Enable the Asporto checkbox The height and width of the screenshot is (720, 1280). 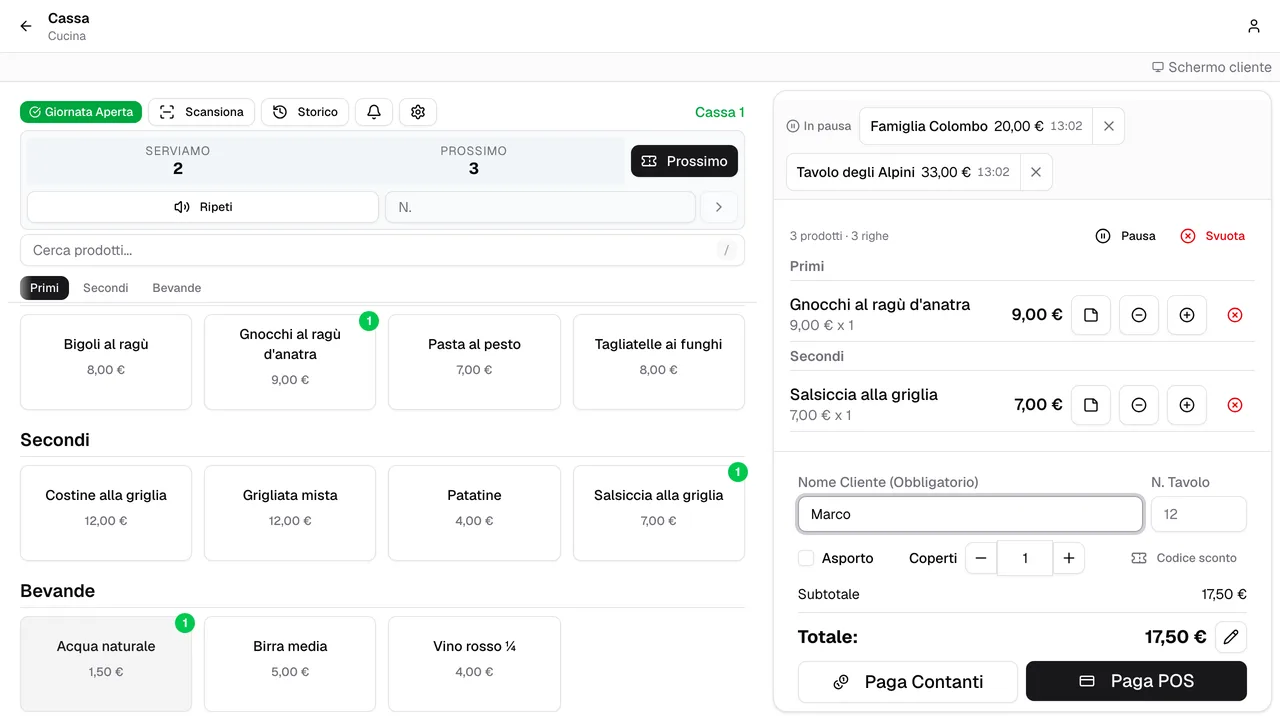click(806, 558)
